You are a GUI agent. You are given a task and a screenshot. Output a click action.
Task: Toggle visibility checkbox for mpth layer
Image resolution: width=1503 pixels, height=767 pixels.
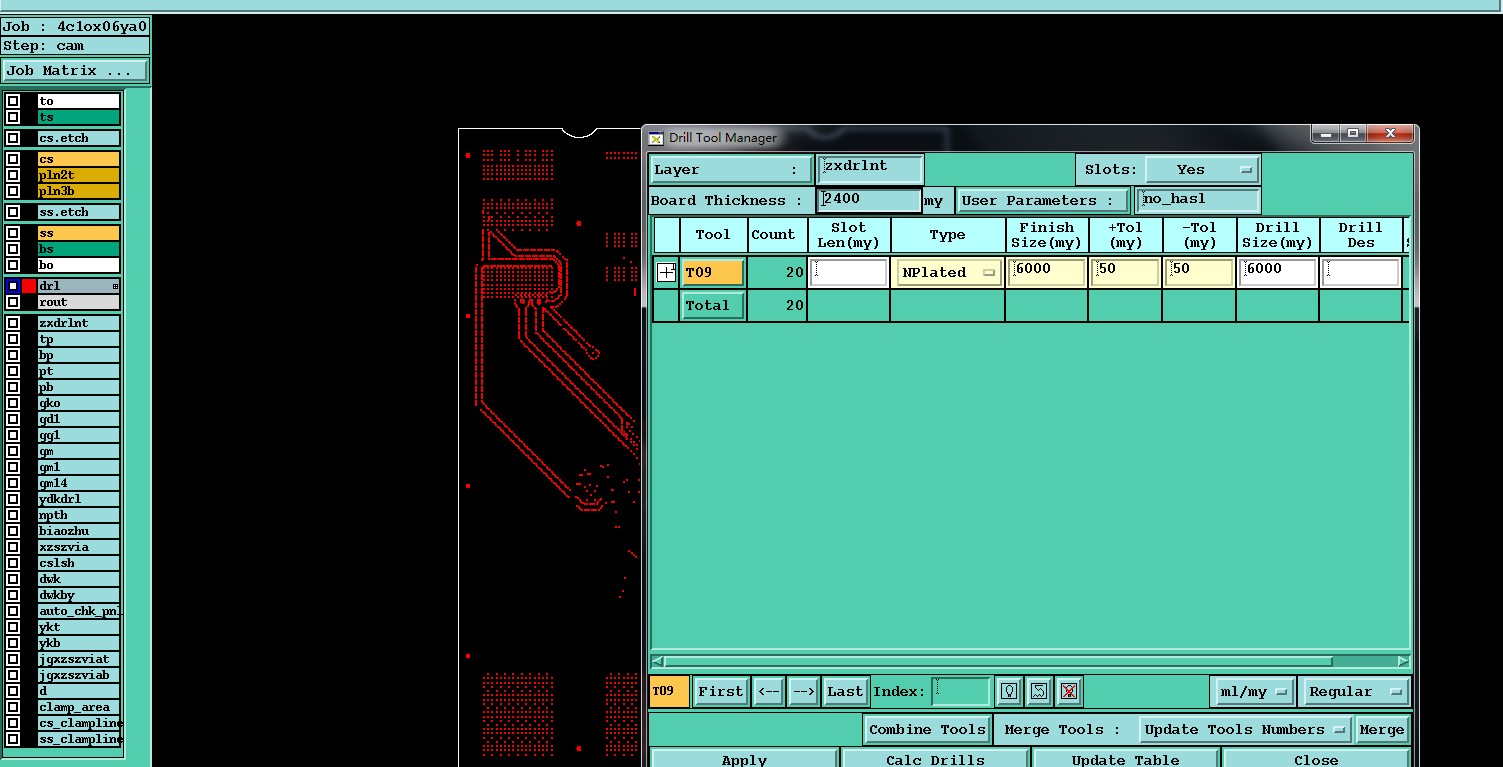click(13, 515)
